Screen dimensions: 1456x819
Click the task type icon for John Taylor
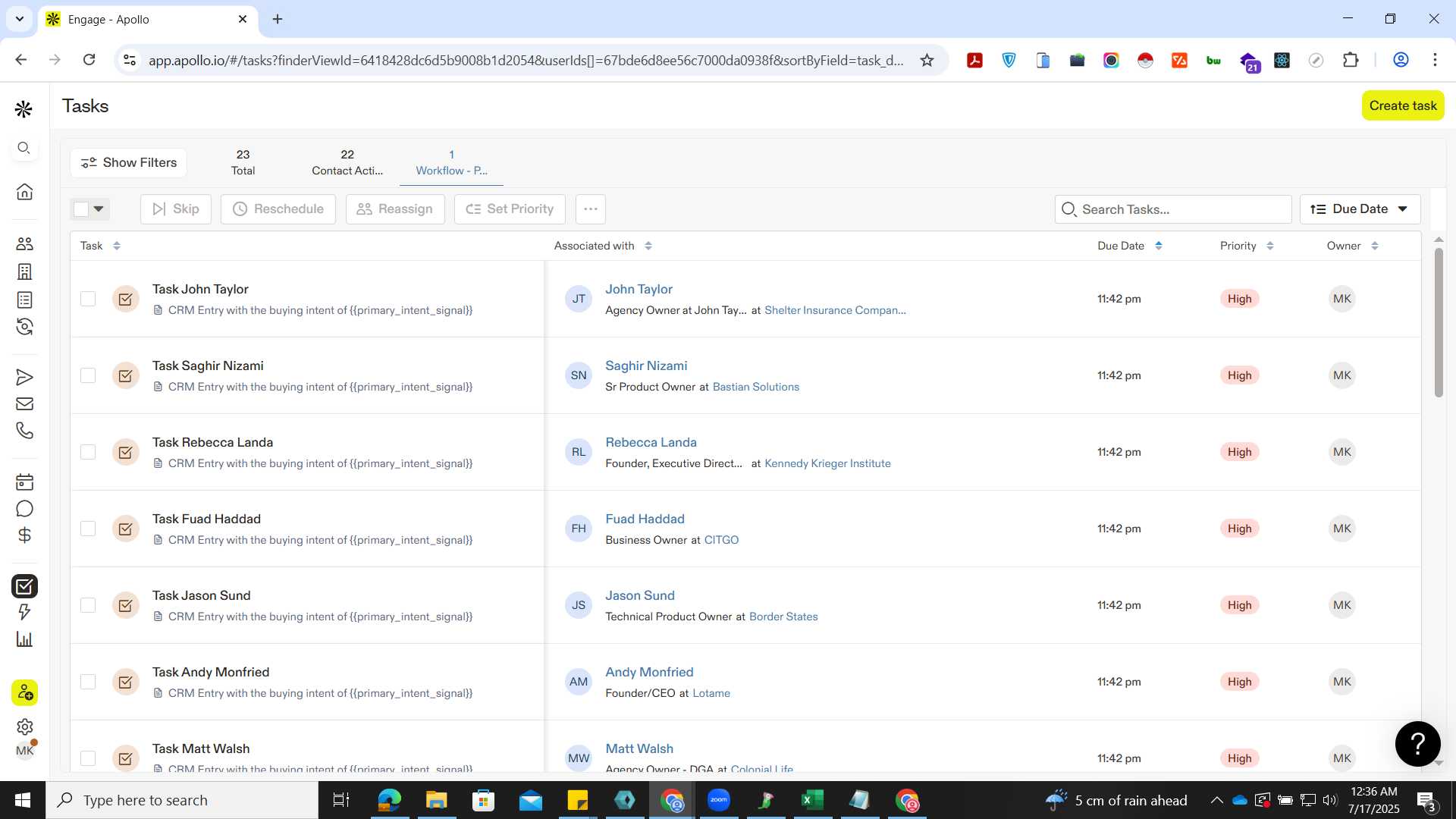pos(125,299)
